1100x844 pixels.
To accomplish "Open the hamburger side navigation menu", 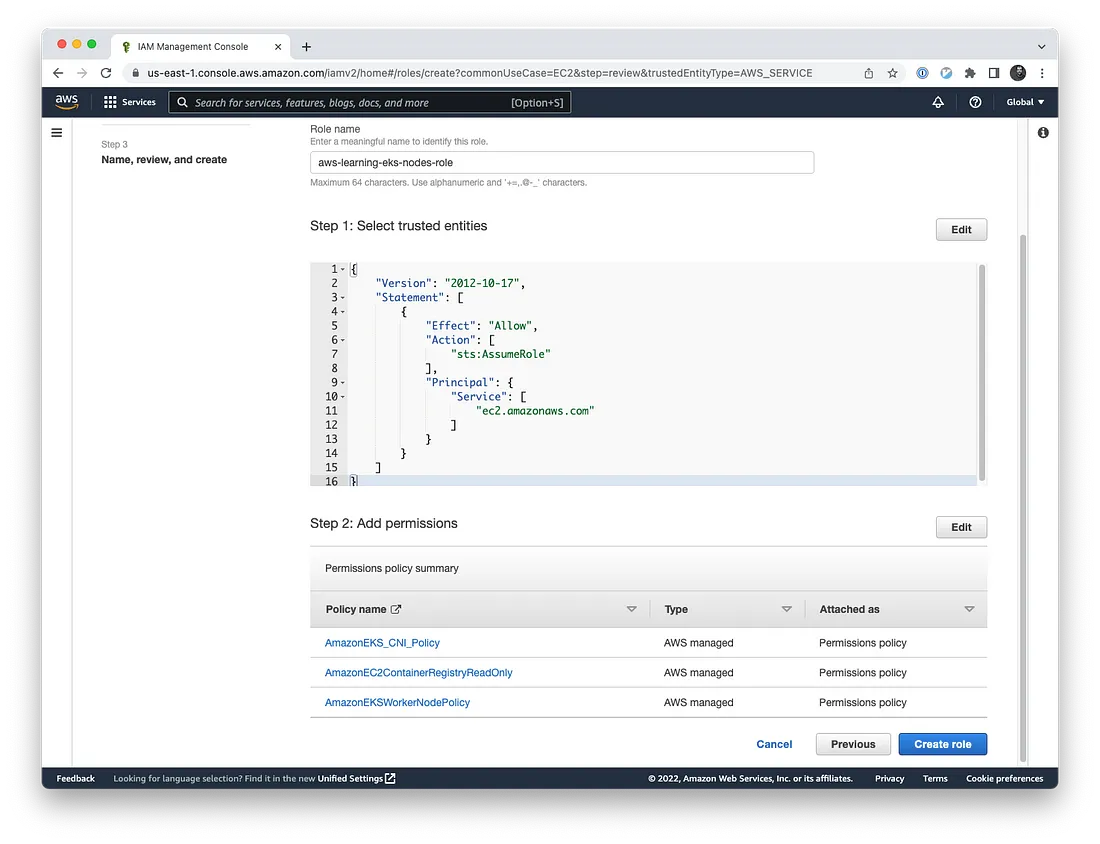I will click(x=57, y=133).
